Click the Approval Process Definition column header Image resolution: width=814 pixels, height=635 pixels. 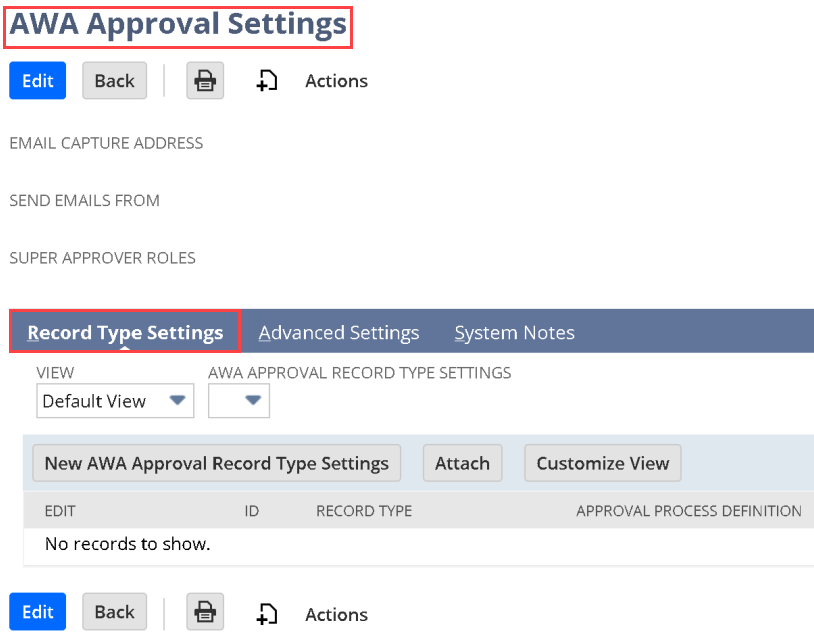pyautogui.click(x=688, y=511)
